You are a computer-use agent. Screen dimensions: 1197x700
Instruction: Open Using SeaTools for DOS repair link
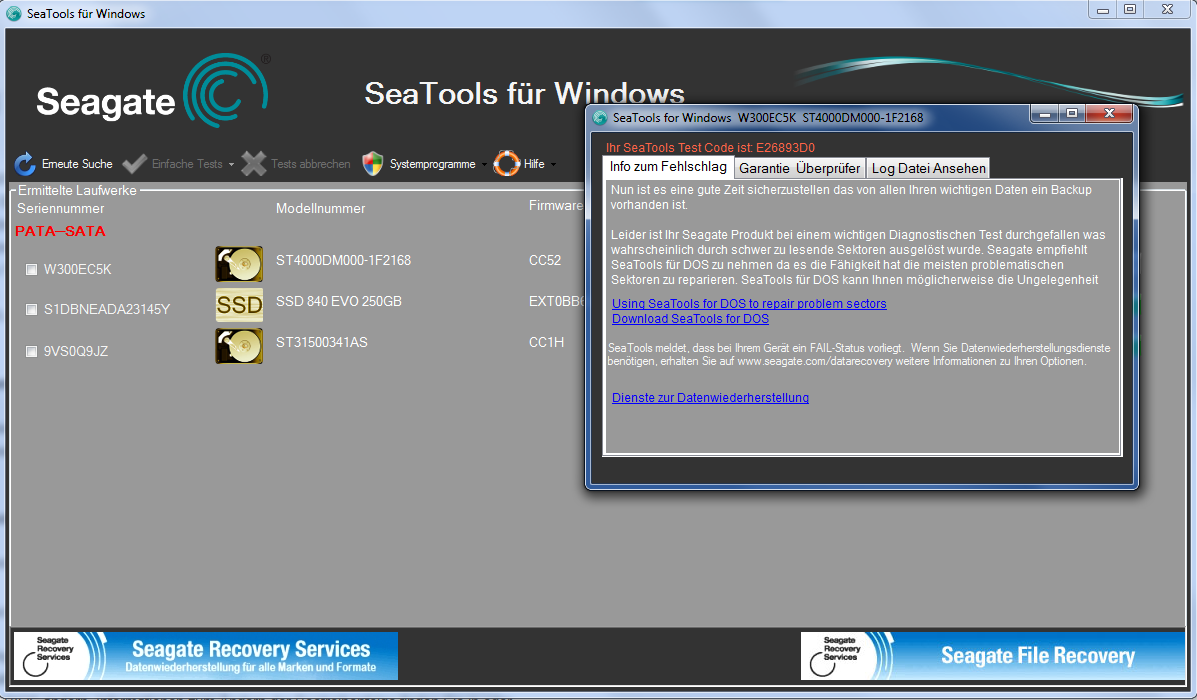pyautogui.click(x=749, y=304)
